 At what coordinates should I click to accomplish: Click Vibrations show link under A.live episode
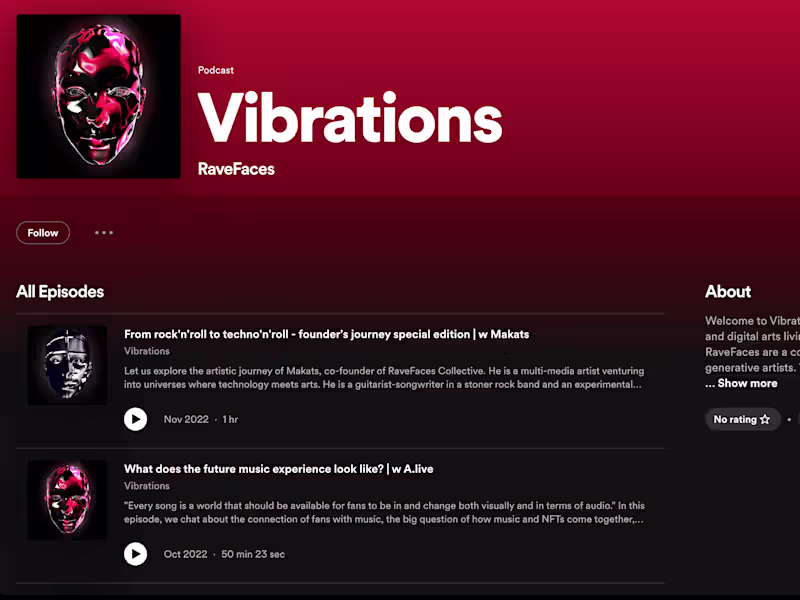tap(147, 487)
